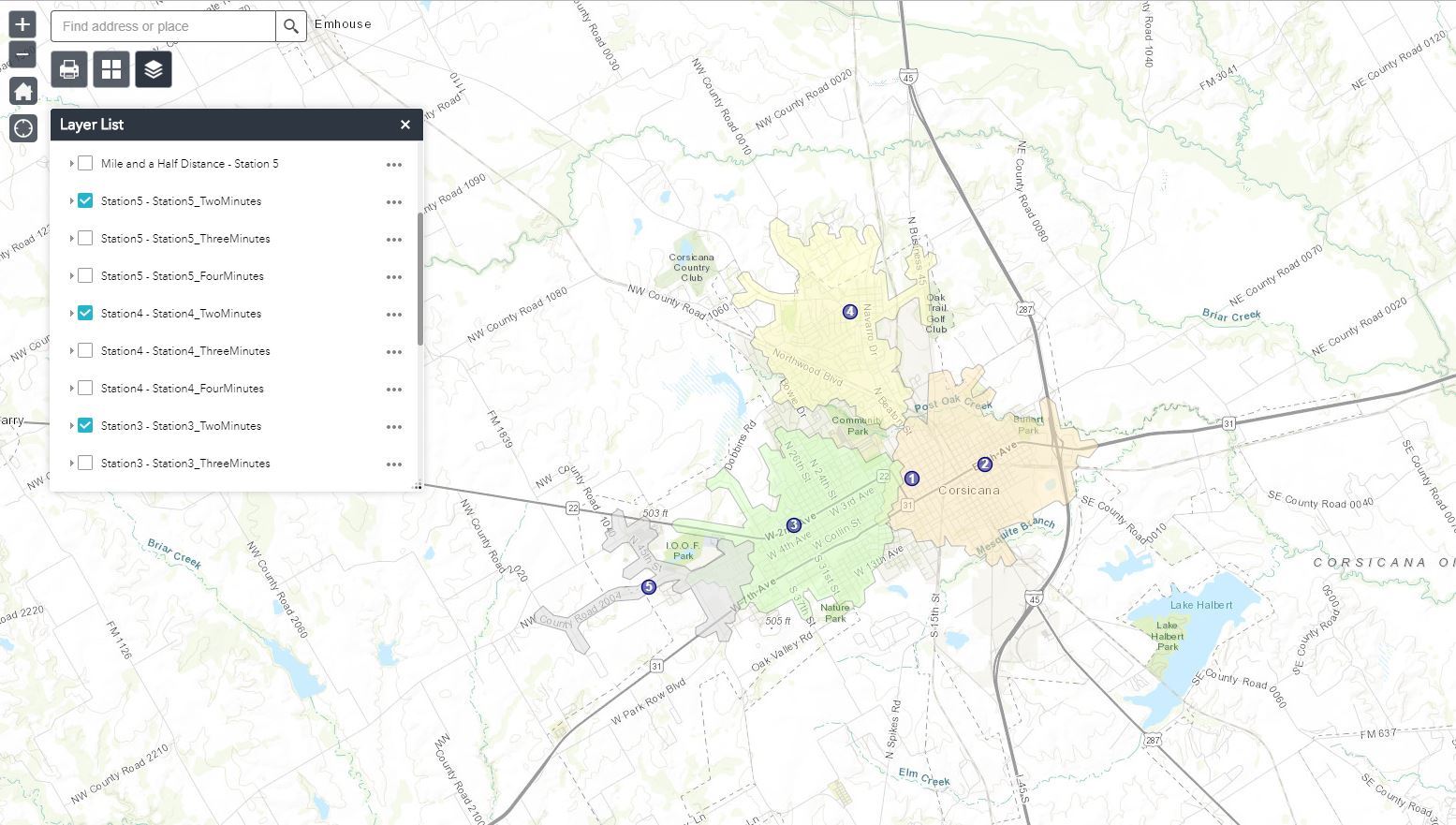
Task: Open the Print widget
Action: click(x=69, y=69)
